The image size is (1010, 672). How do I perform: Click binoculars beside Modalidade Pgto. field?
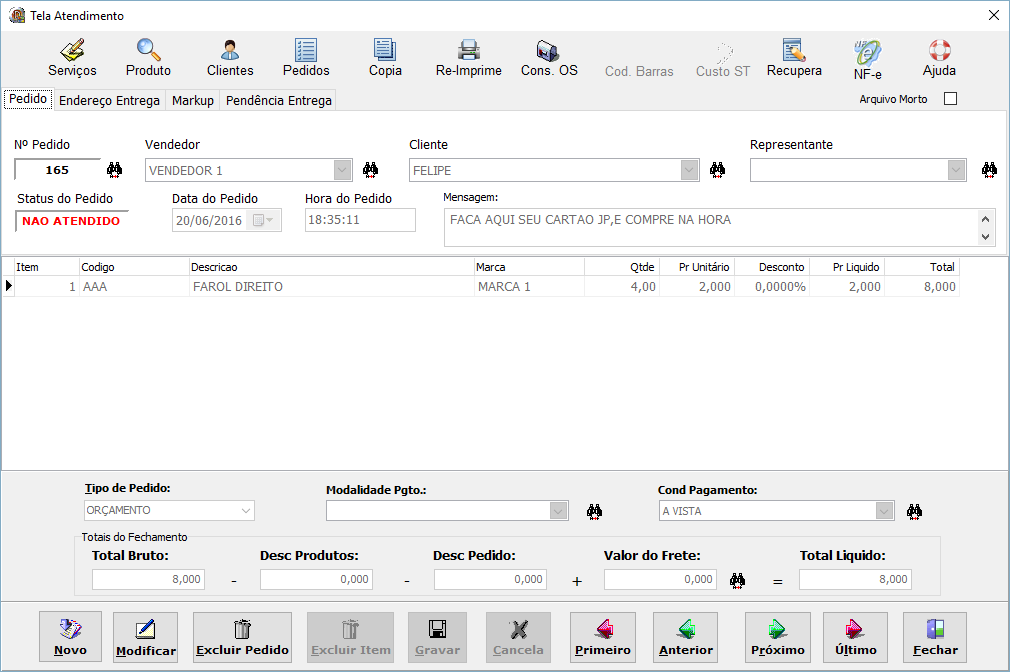click(595, 512)
